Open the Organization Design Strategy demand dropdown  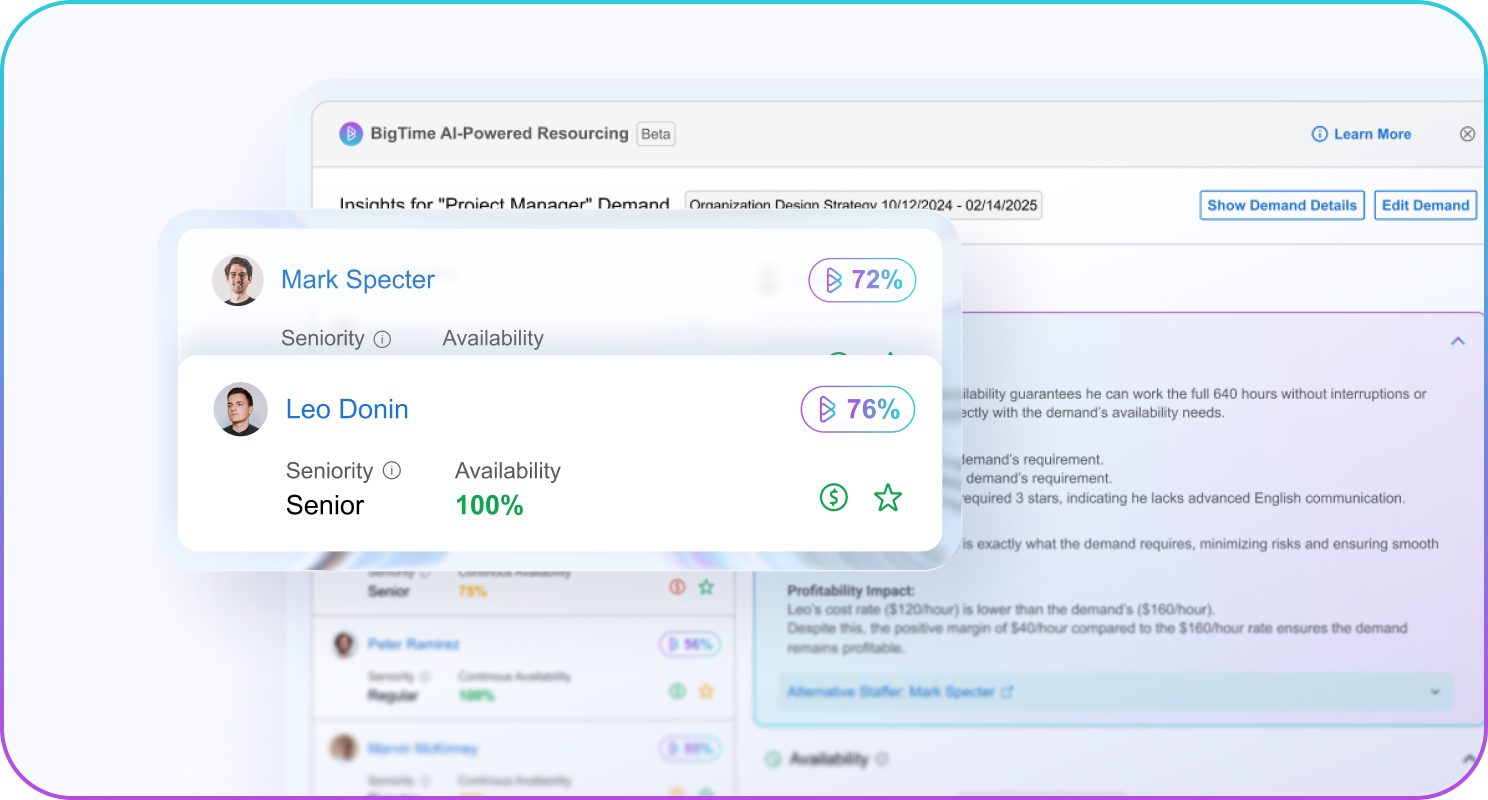pos(863,206)
